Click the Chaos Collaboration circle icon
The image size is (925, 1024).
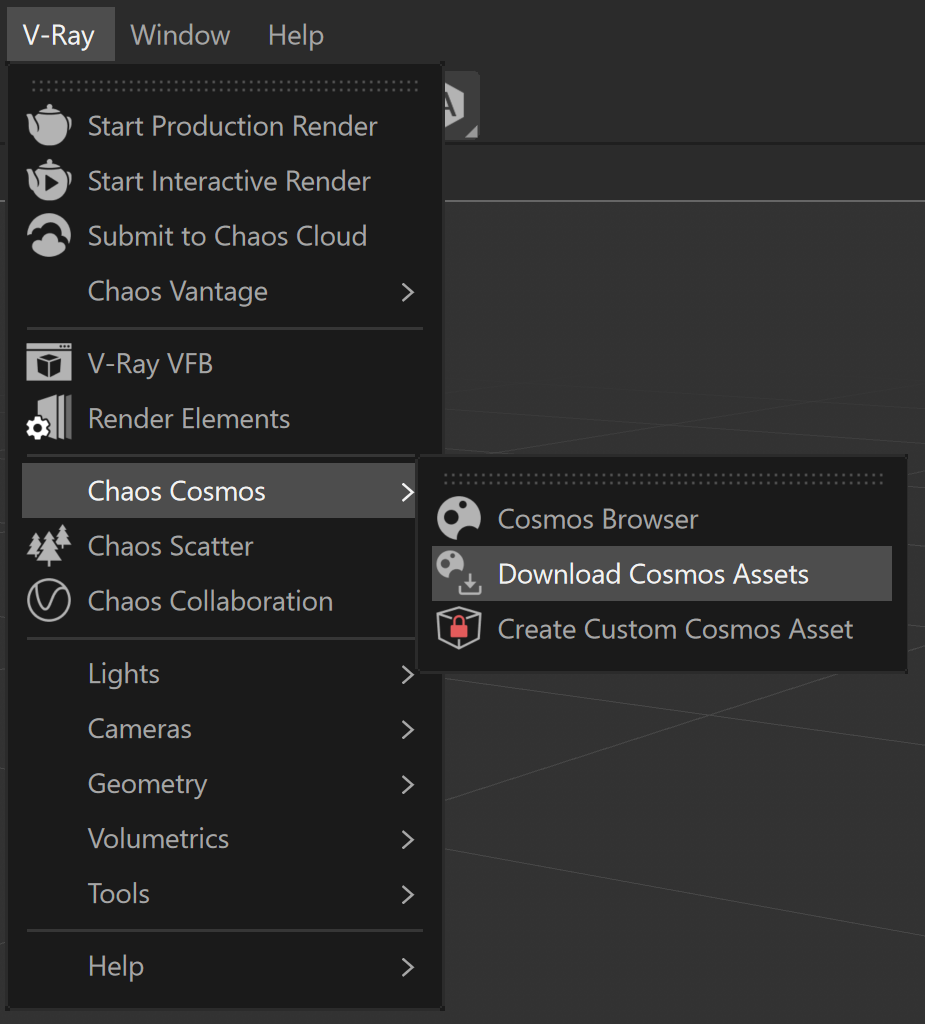tap(49, 600)
